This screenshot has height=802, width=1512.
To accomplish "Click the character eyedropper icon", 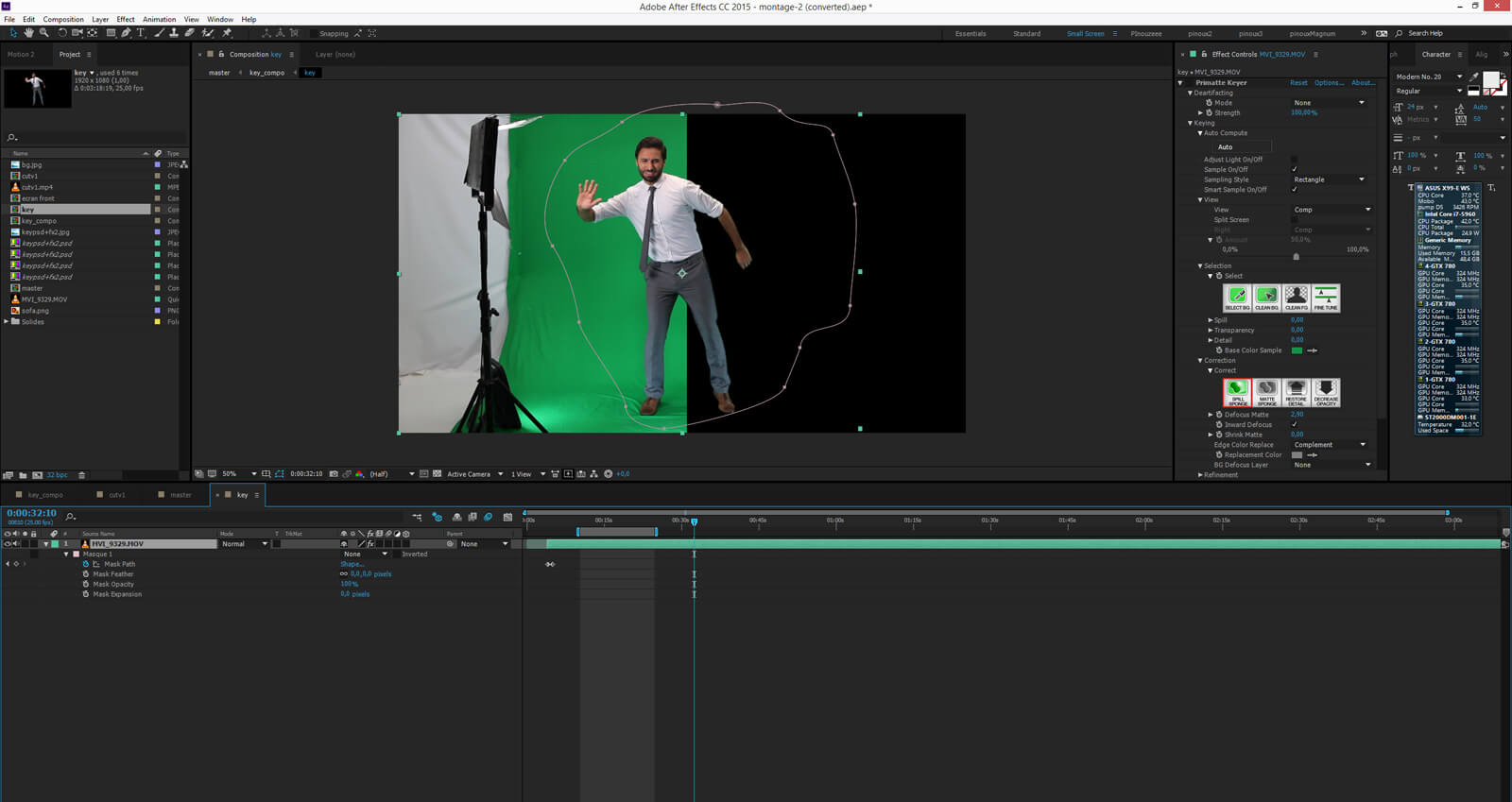I will click(x=1474, y=77).
